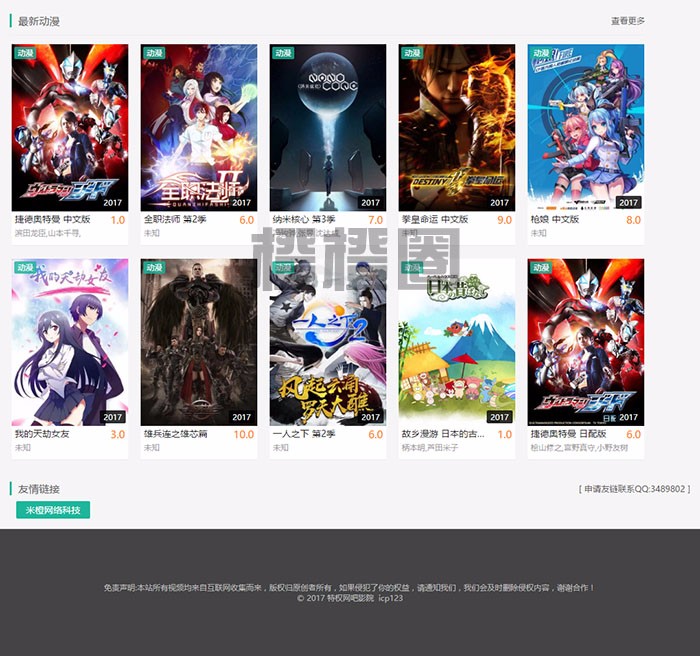Click 2017 year badge on 我的天劫女友 poster

112,417
